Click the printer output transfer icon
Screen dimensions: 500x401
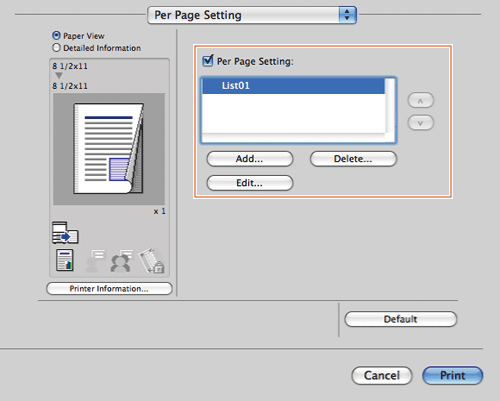click(x=65, y=232)
